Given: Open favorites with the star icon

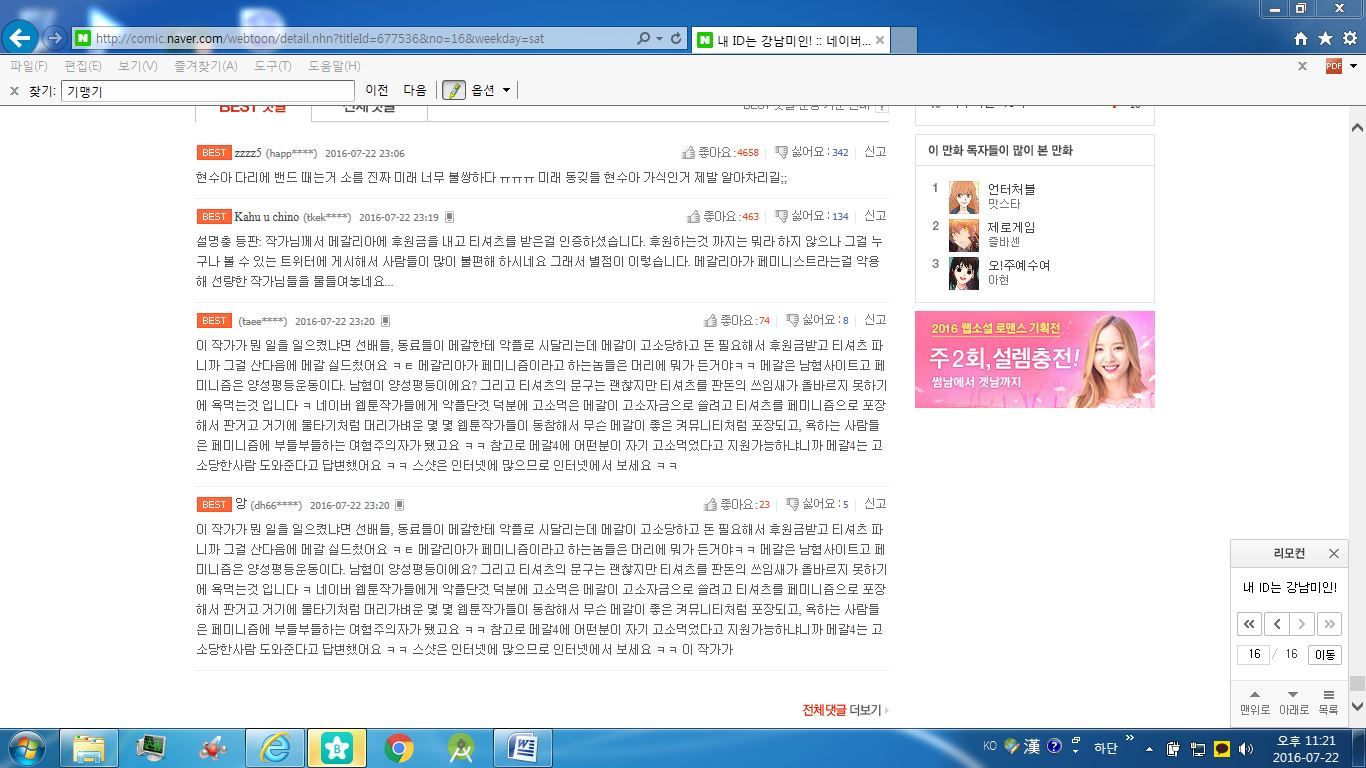Looking at the screenshot, I should 1325,38.
